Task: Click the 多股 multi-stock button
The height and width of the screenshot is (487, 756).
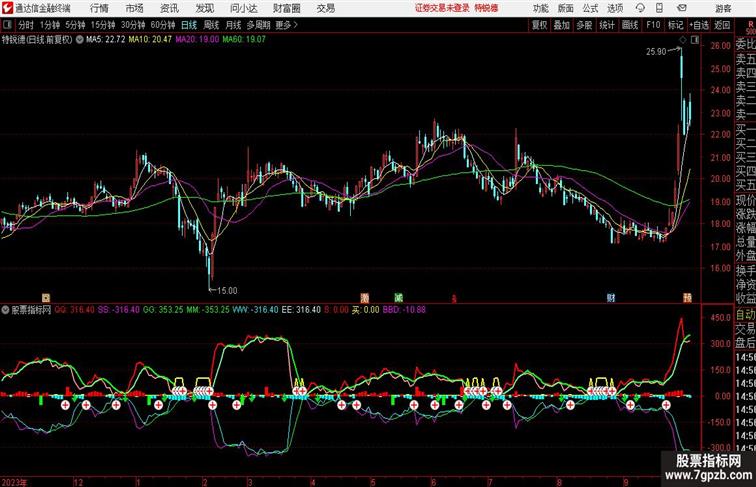Action: (584, 25)
